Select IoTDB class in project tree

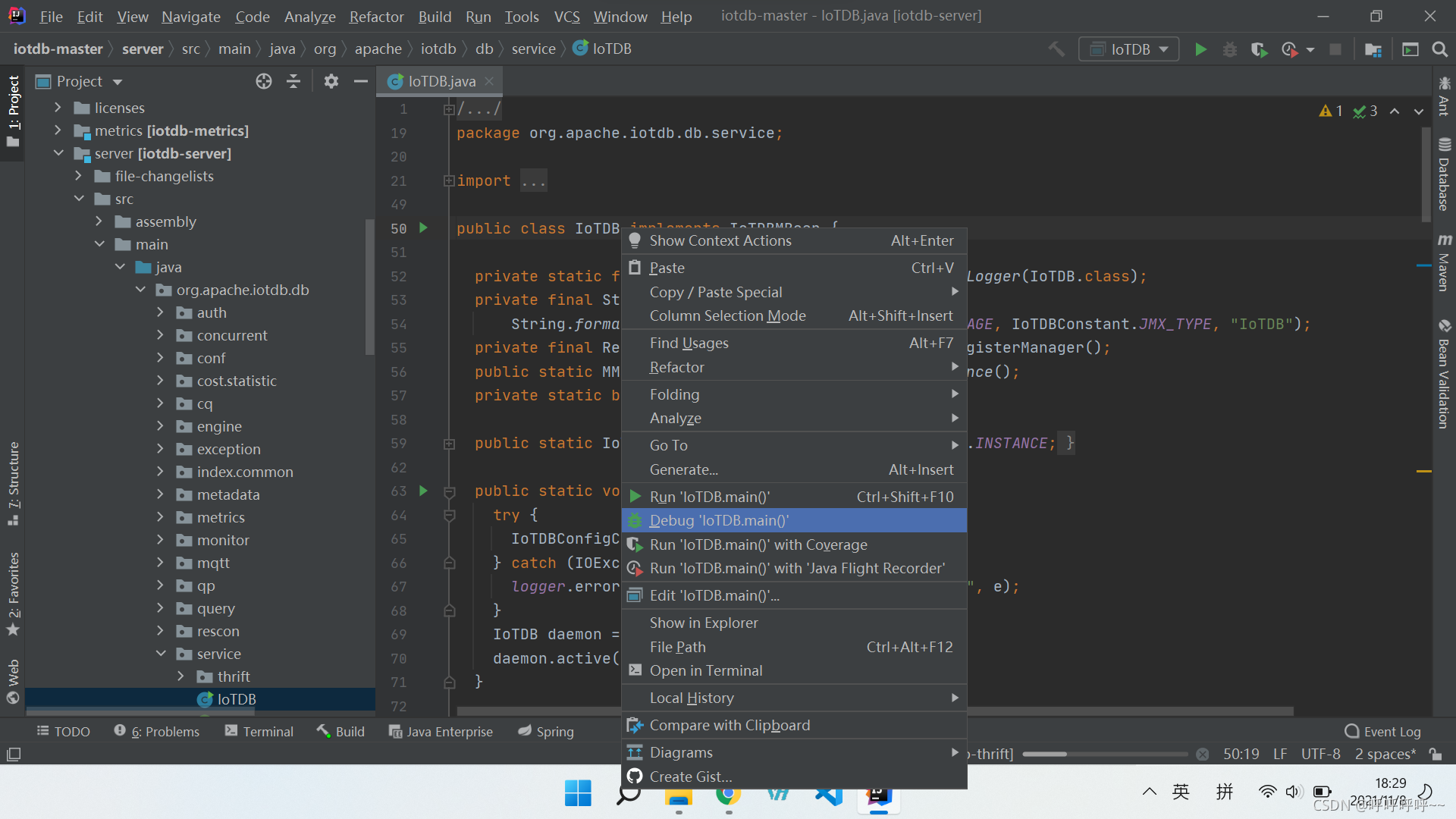201,699
